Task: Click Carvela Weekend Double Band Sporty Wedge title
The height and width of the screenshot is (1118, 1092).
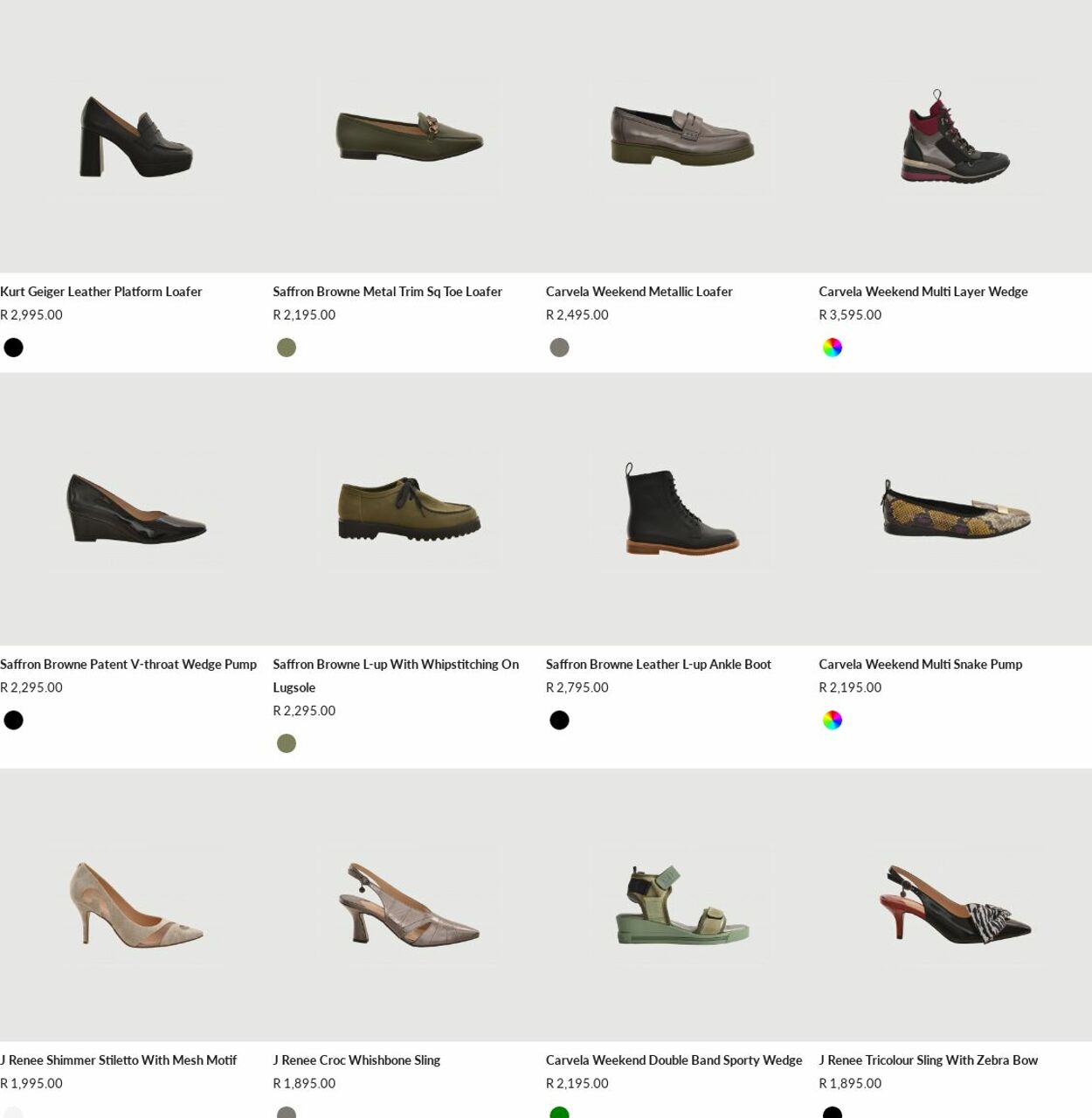Action: click(x=674, y=1060)
